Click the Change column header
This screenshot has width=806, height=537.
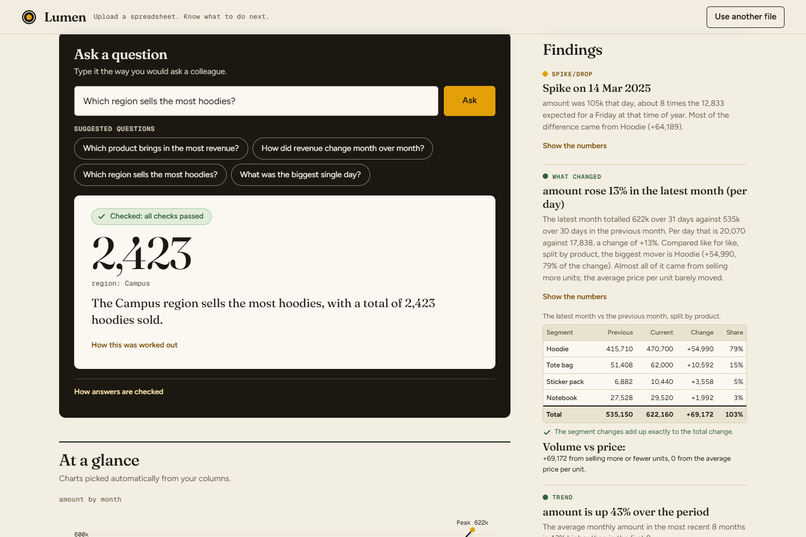(702, 332)
